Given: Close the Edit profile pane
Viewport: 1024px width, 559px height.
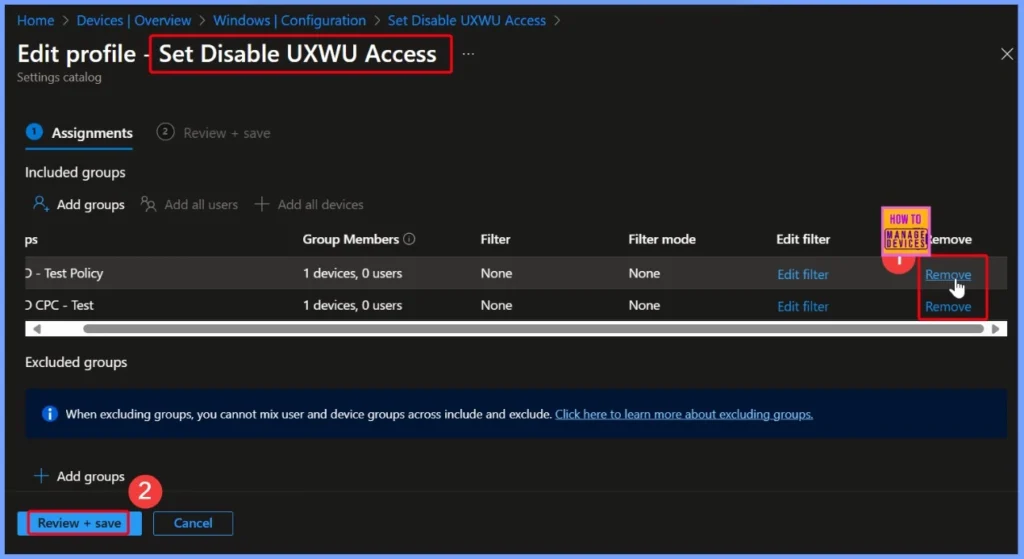Looking at the screenshot, I should click(x=1006, y=54).
